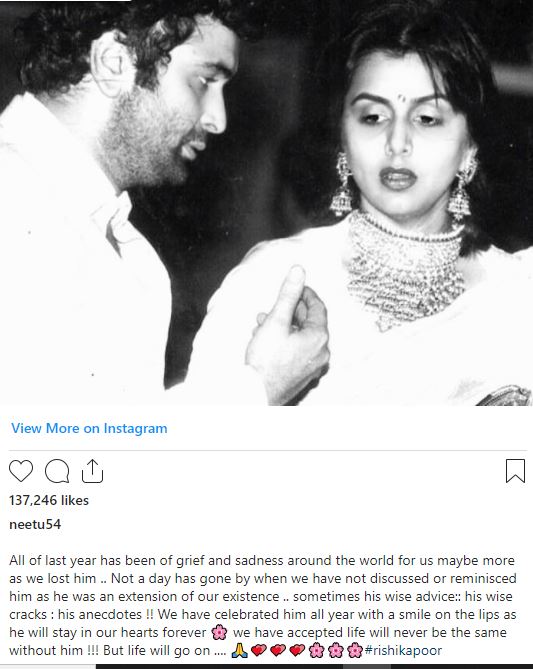View the 137,246 likes list
533x669 pixels.
pyautogui.click(x=49, y=500)
